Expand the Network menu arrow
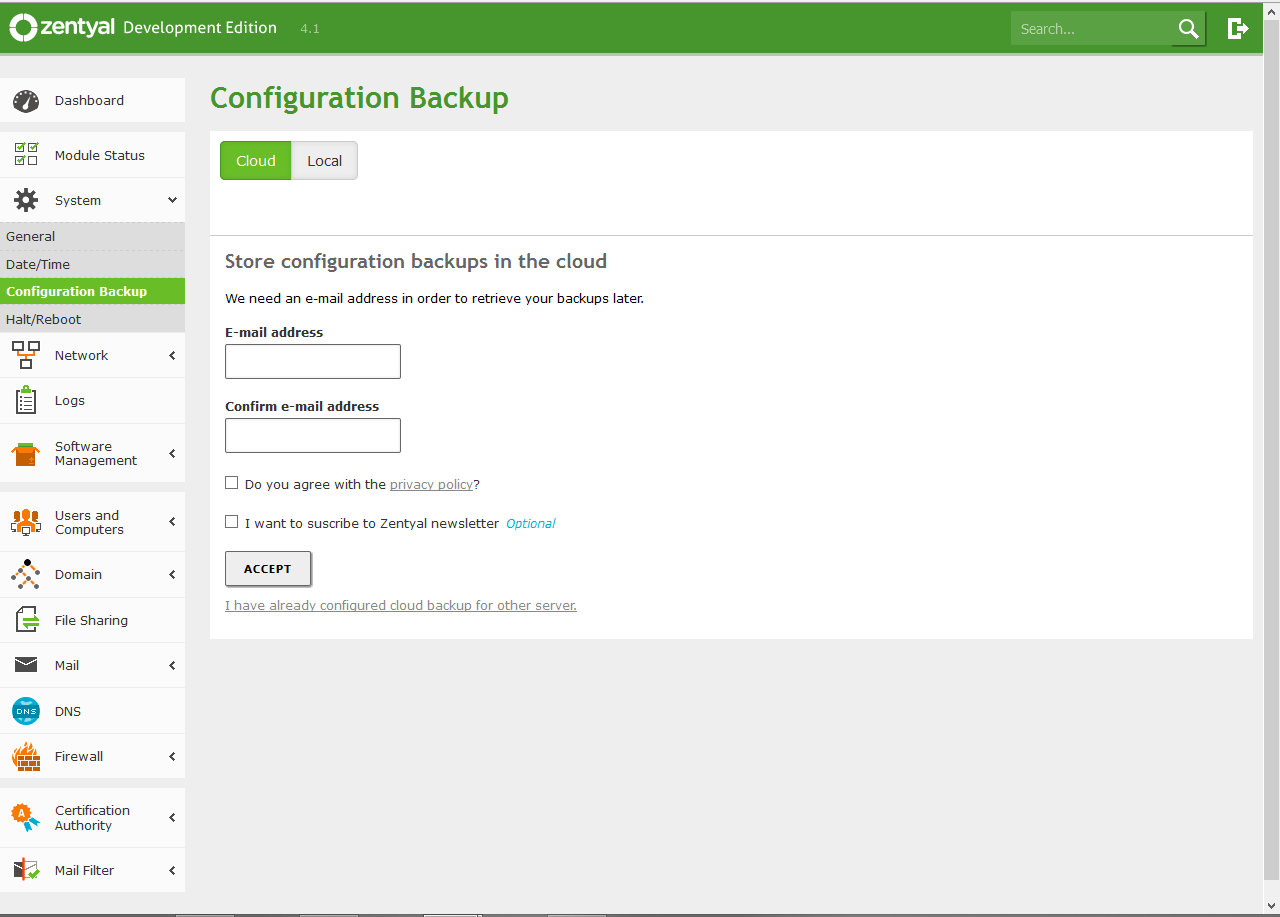This screenshot has height=917, width=1280. [172, 355]
